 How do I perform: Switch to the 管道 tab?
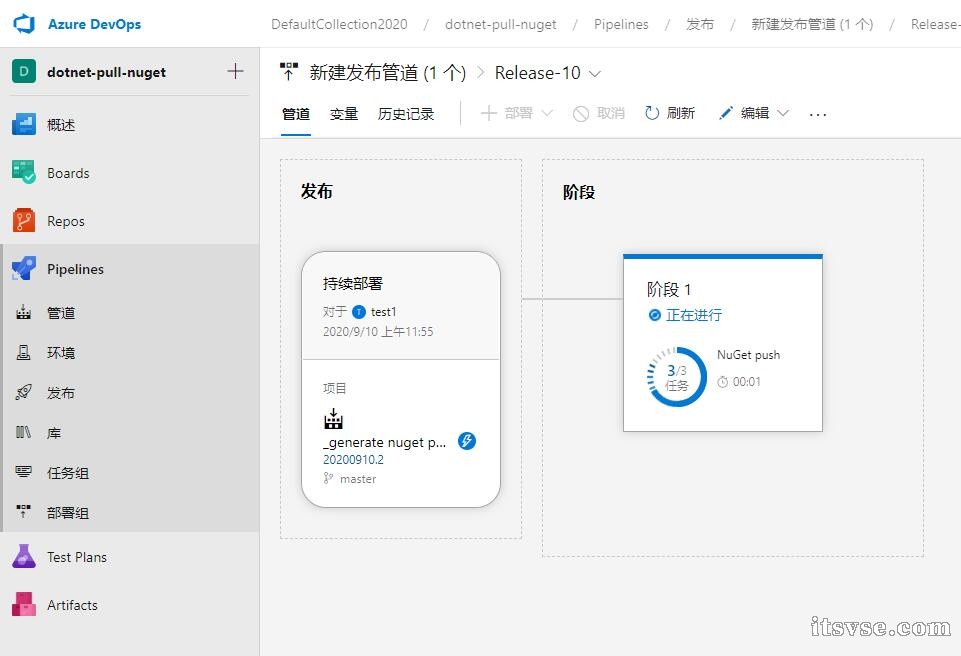296,114
